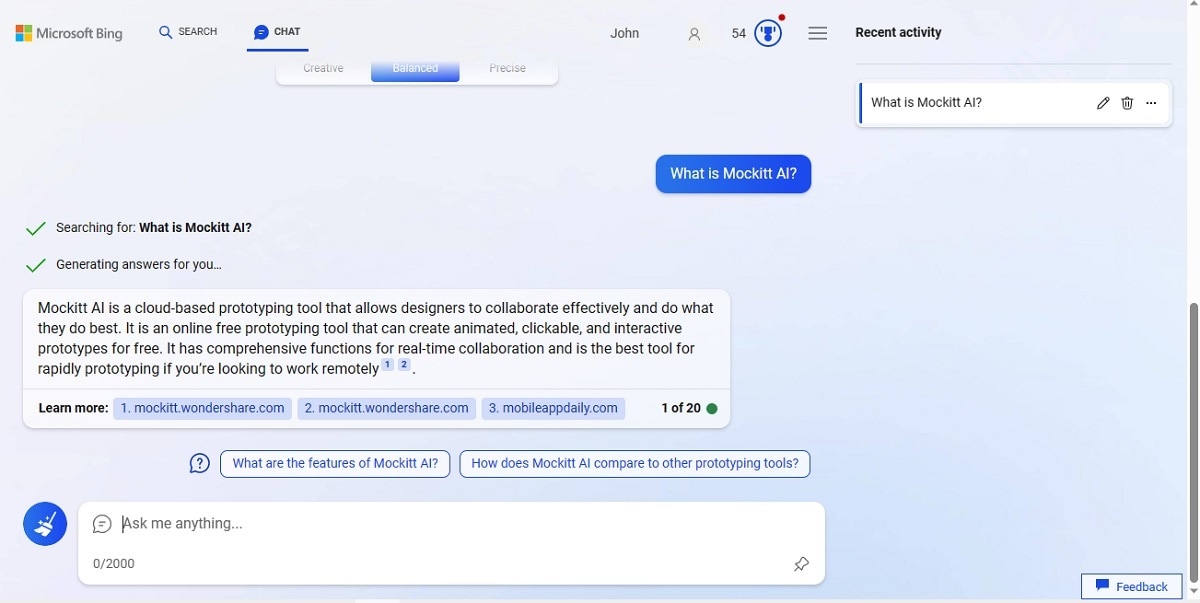Choose the Balanced conversation style

pos(415,69)
